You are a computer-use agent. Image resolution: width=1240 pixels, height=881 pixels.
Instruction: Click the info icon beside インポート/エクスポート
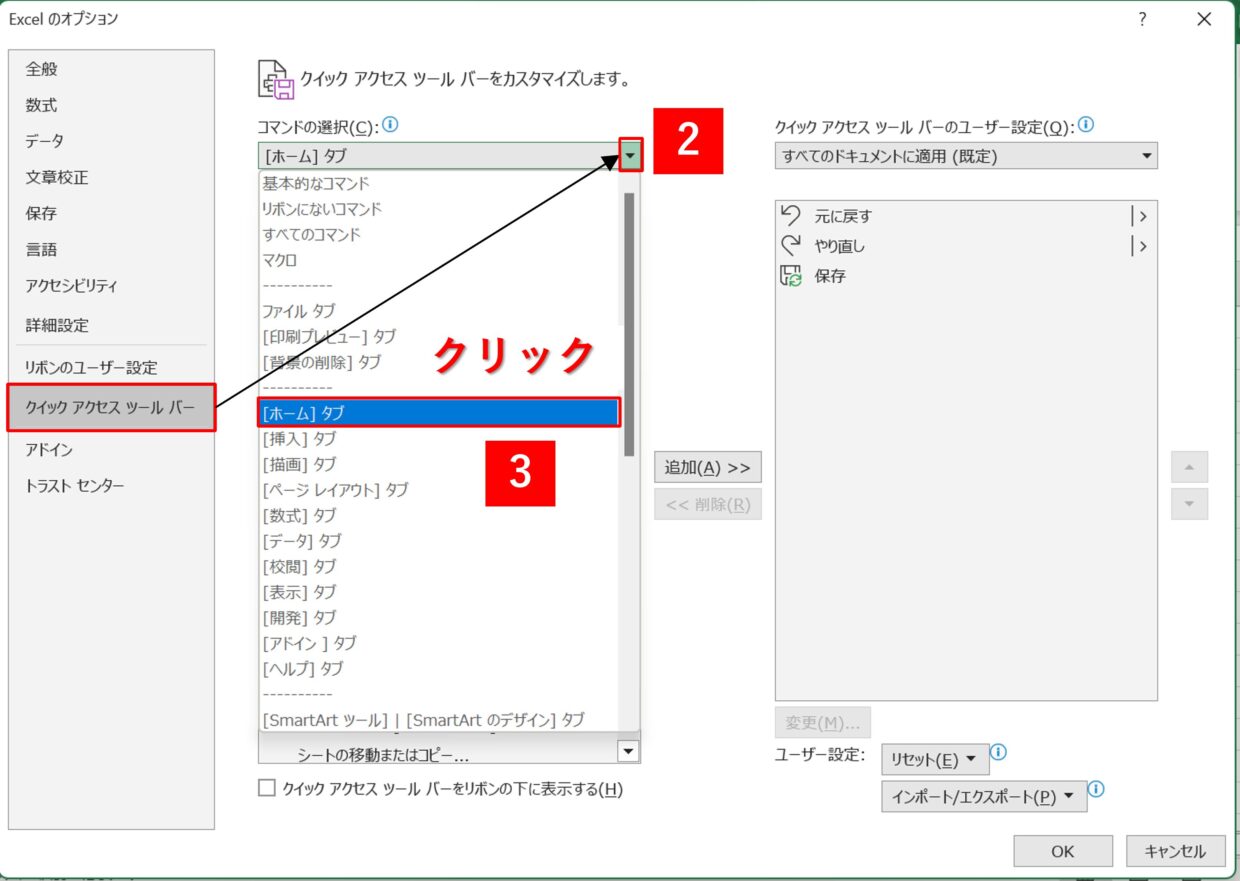[x=1096, y=790]
